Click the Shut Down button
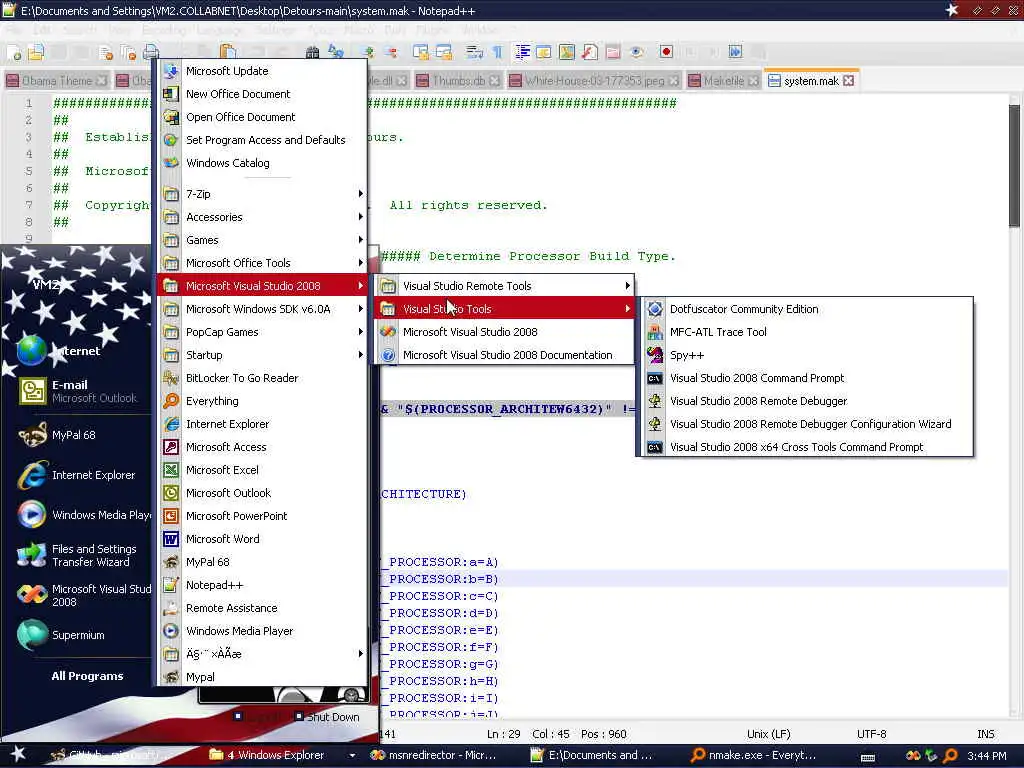This screenshot has height=768, width=1024. click(x=327, y=716)
